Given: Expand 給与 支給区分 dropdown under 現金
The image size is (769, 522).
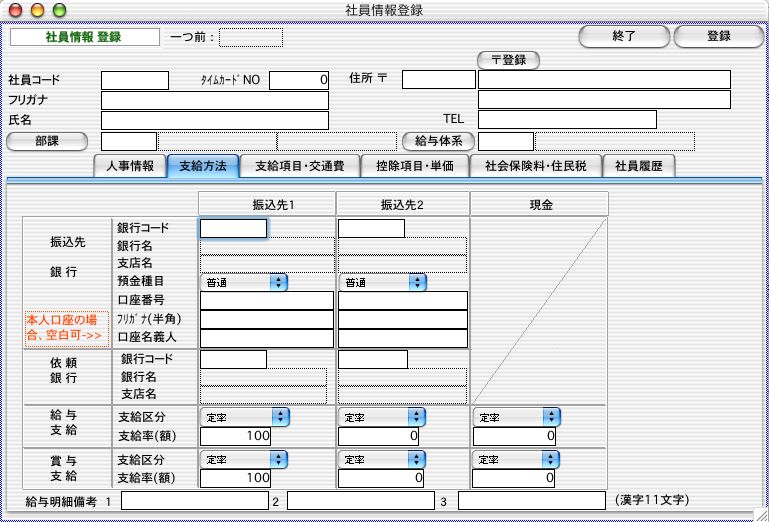Looking at the screenshot, I should click(516, 416).
